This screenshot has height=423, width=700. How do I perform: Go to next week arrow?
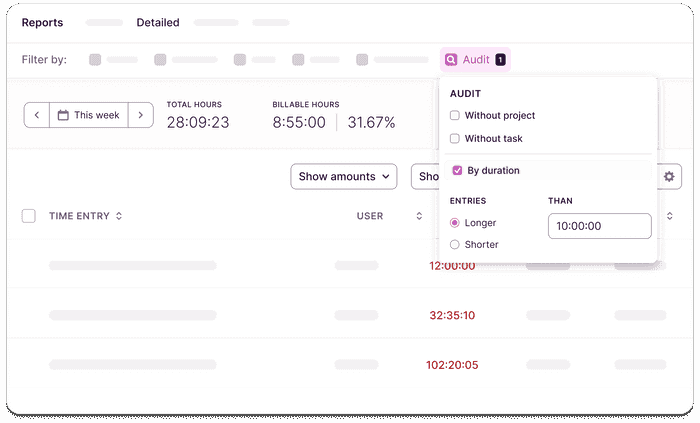click(x=141, y=115)
